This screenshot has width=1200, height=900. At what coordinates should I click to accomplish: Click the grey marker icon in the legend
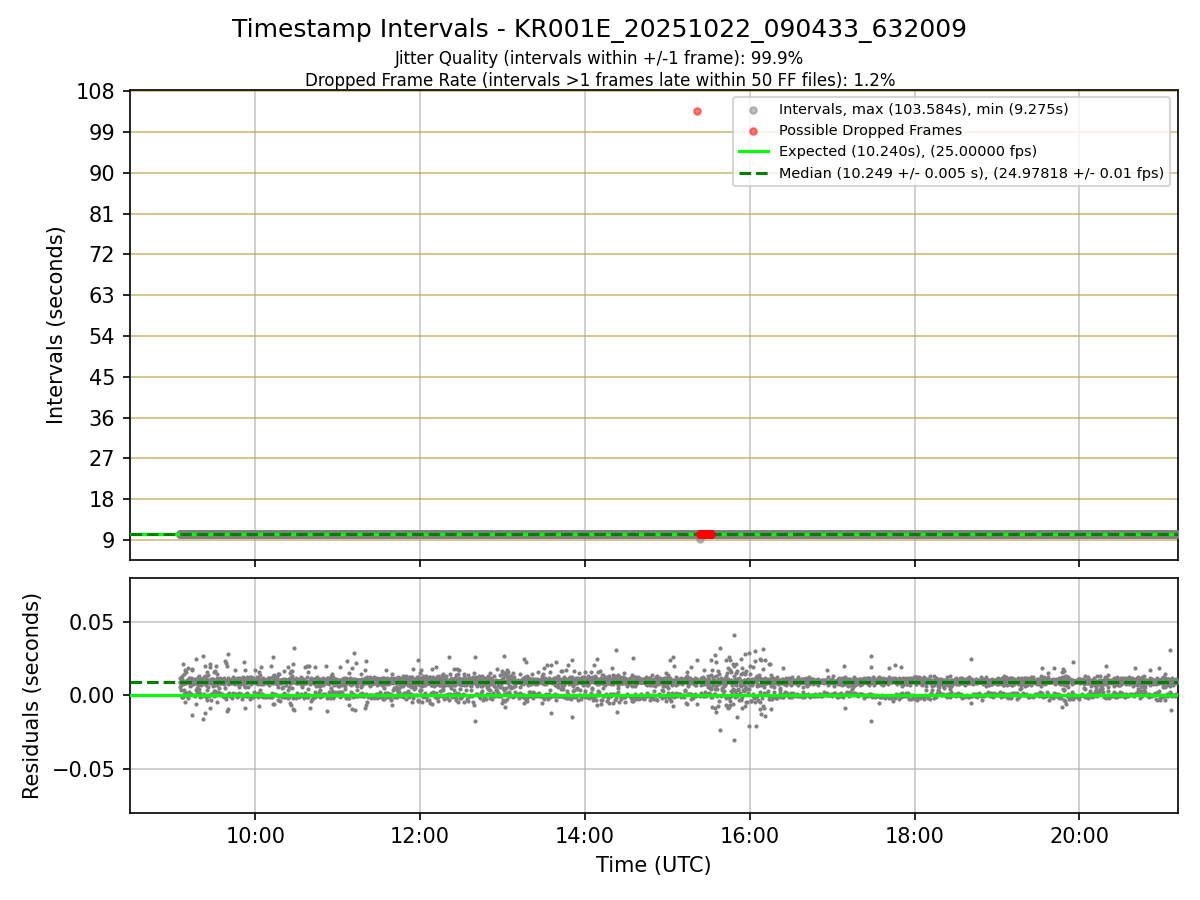(753, 110)
